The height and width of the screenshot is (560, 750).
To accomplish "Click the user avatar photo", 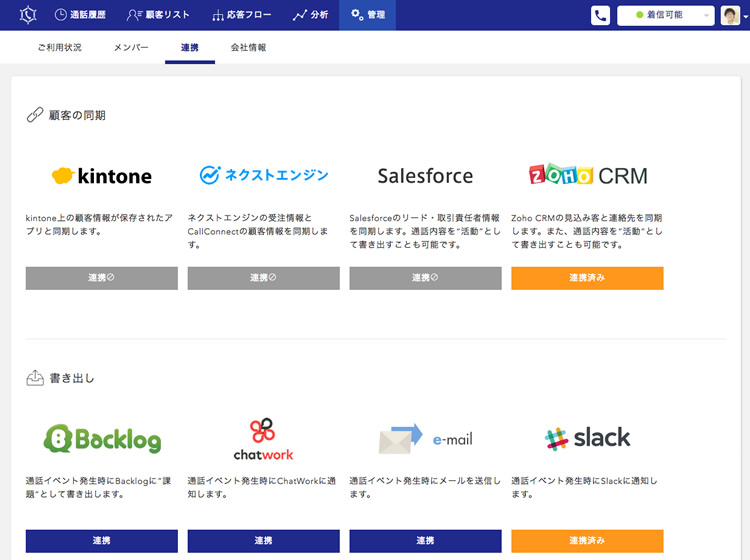I will [x=730, y=15].
